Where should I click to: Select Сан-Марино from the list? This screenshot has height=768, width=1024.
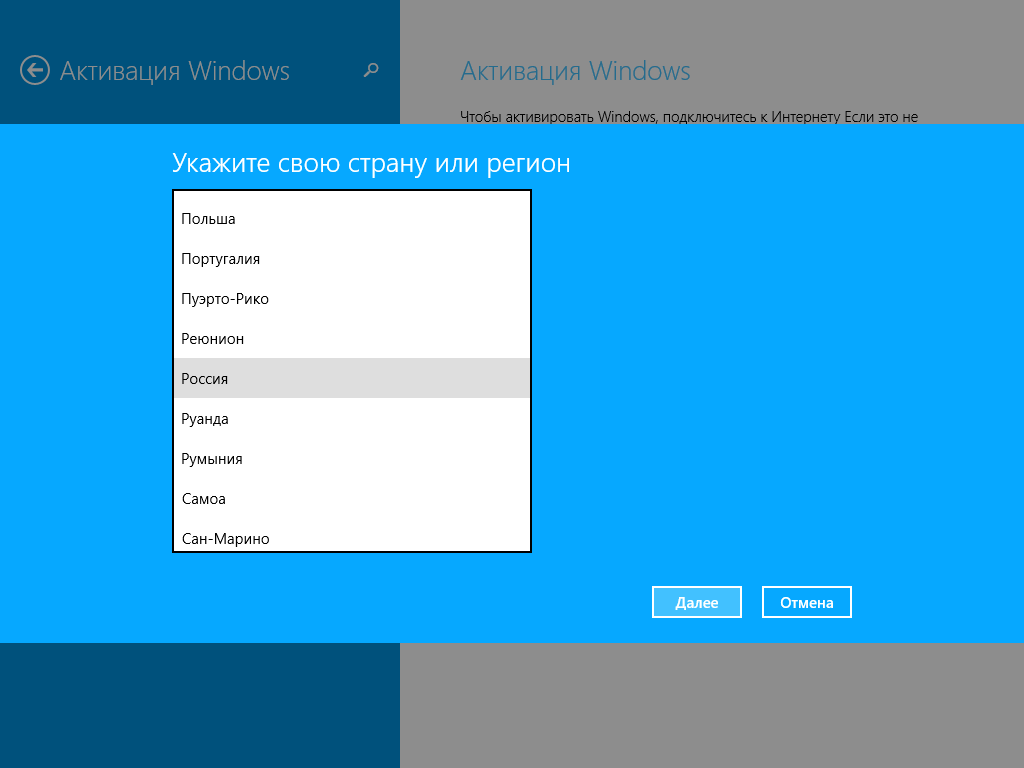352,536
